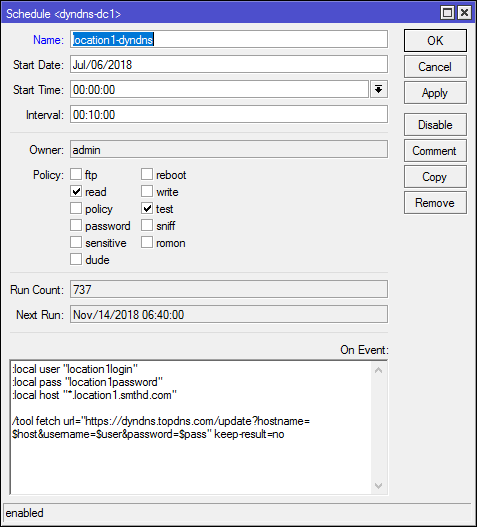Check the sensitive policy checkbox

[76, 242]
